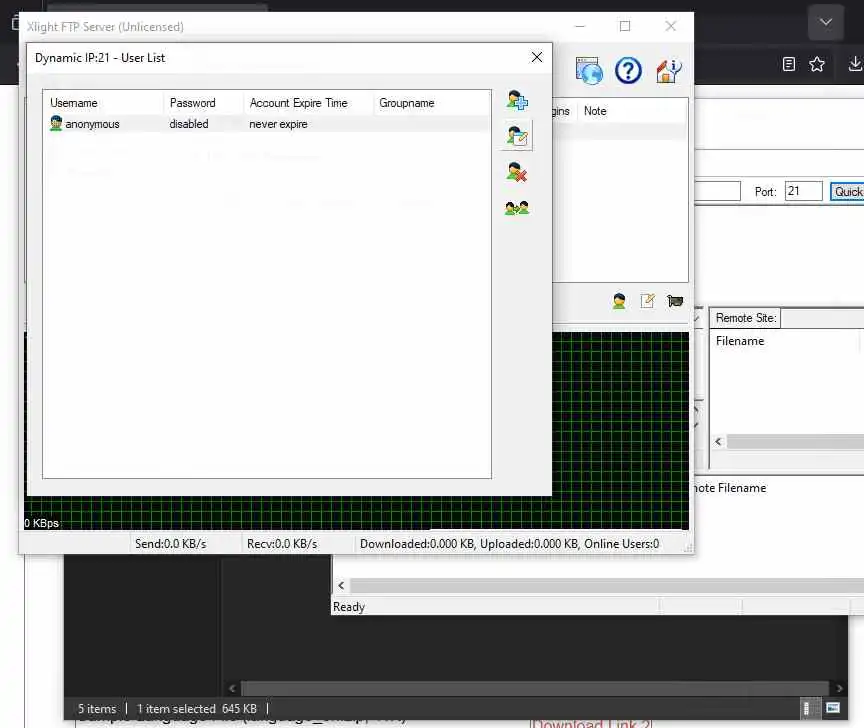Maximize the Xlight FTP Server window
The height and width of the screenshot is (728, 864).
625,26
